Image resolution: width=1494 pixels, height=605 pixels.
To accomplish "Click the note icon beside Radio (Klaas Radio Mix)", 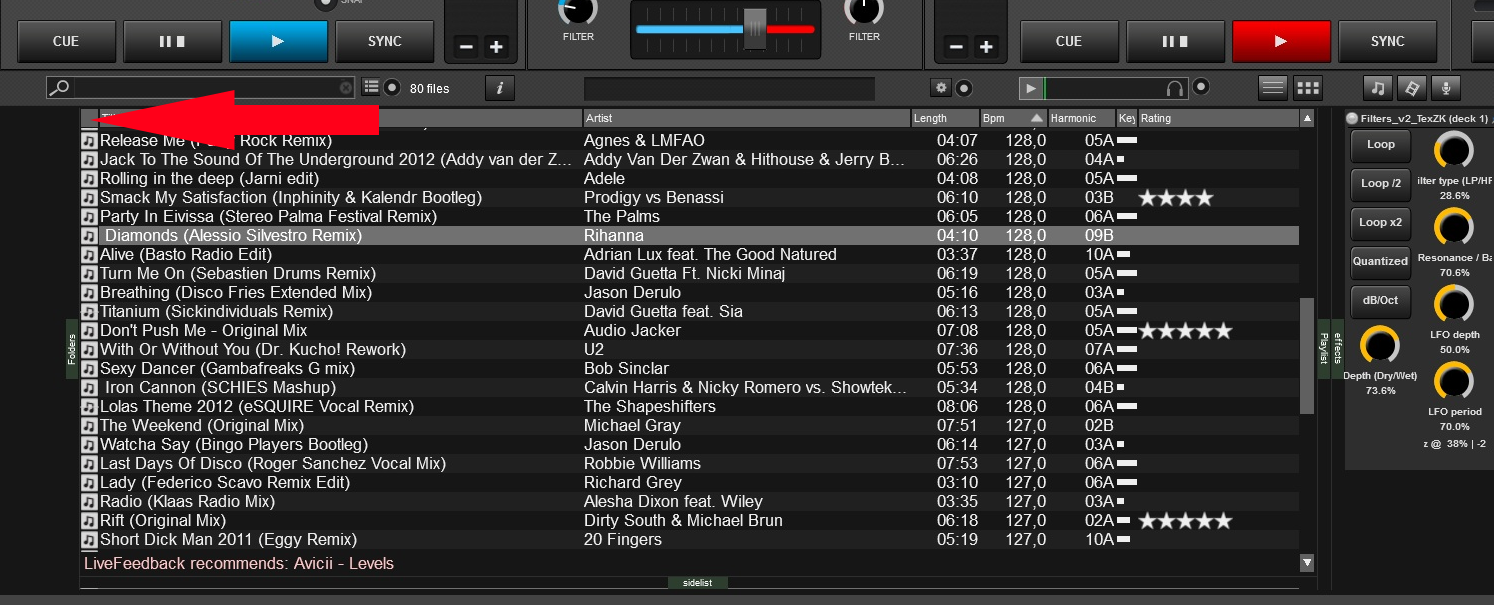I will click(89, 502).
